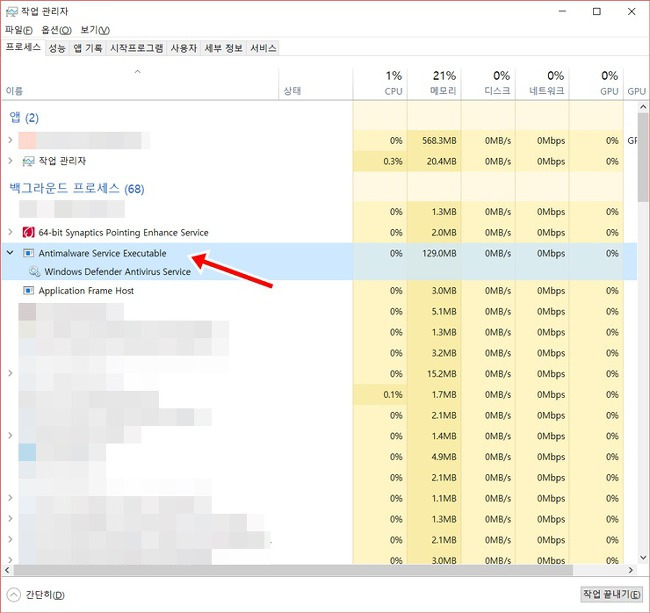Expand the blurred process row using 15.2MB

[10, 373]
